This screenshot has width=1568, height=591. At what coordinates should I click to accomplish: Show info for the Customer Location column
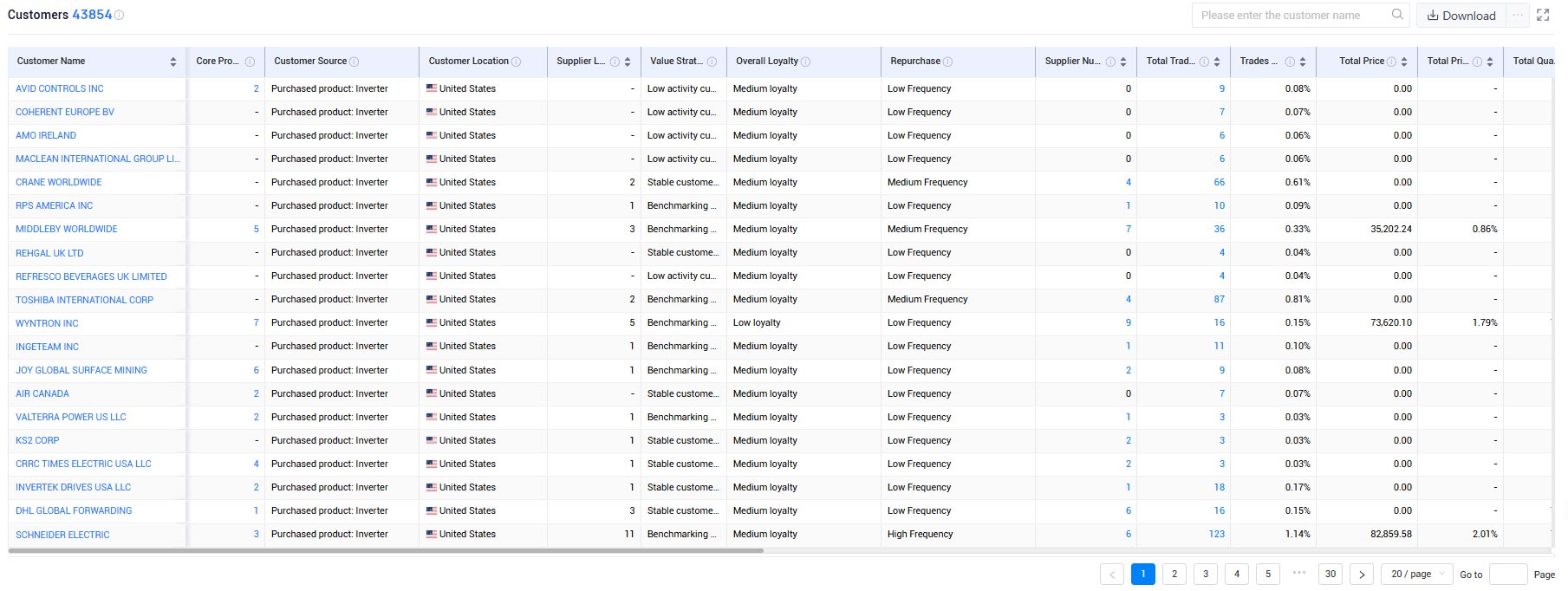tap(517, 62)
